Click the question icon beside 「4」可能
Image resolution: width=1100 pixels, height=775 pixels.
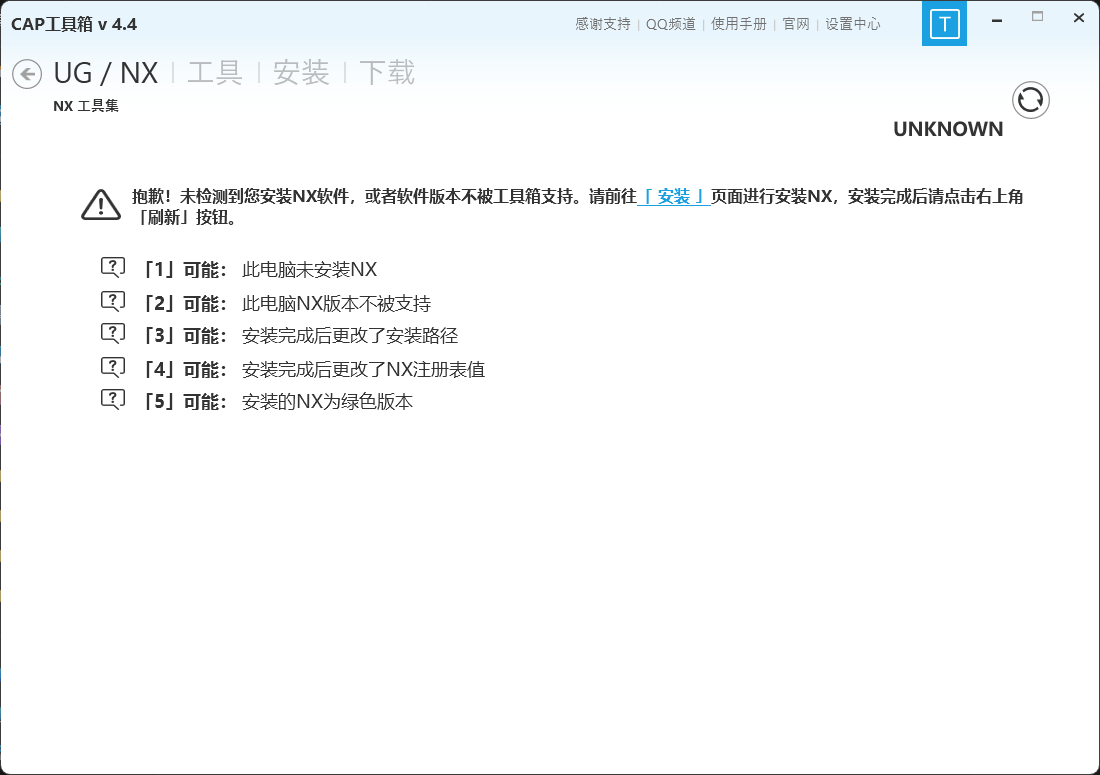point(112,365)
